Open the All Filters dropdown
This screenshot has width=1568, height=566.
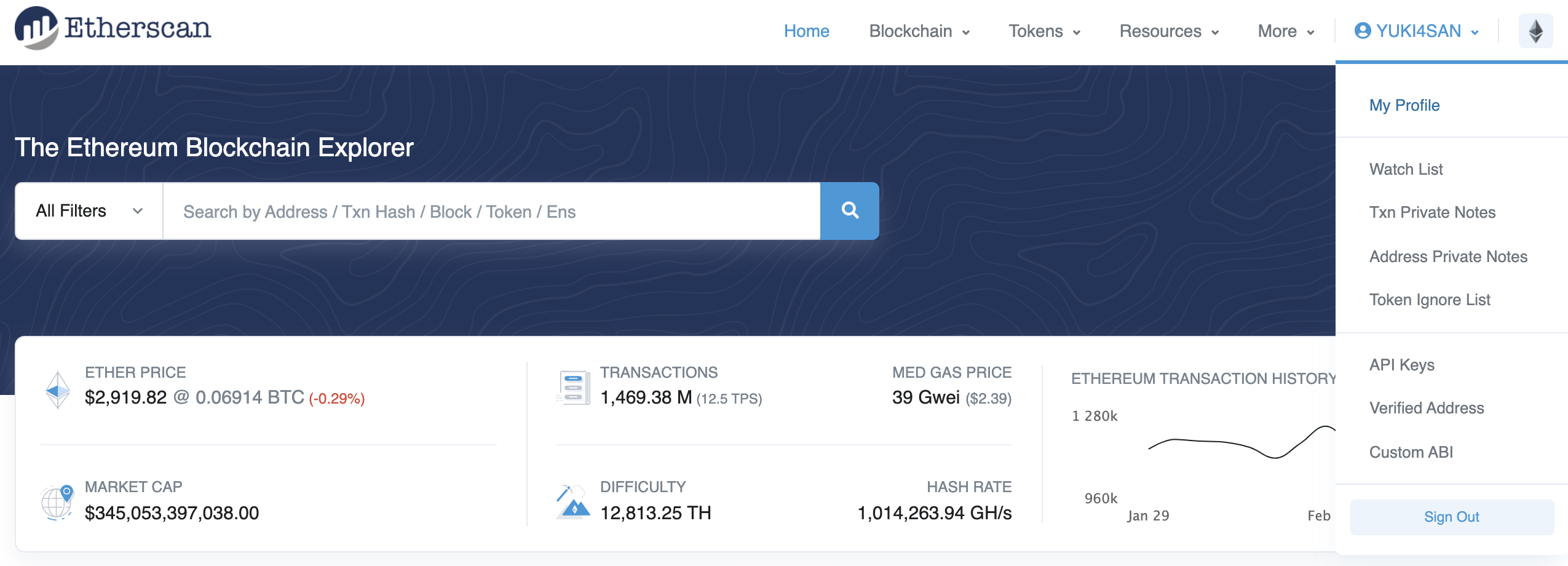coord(89,211)
